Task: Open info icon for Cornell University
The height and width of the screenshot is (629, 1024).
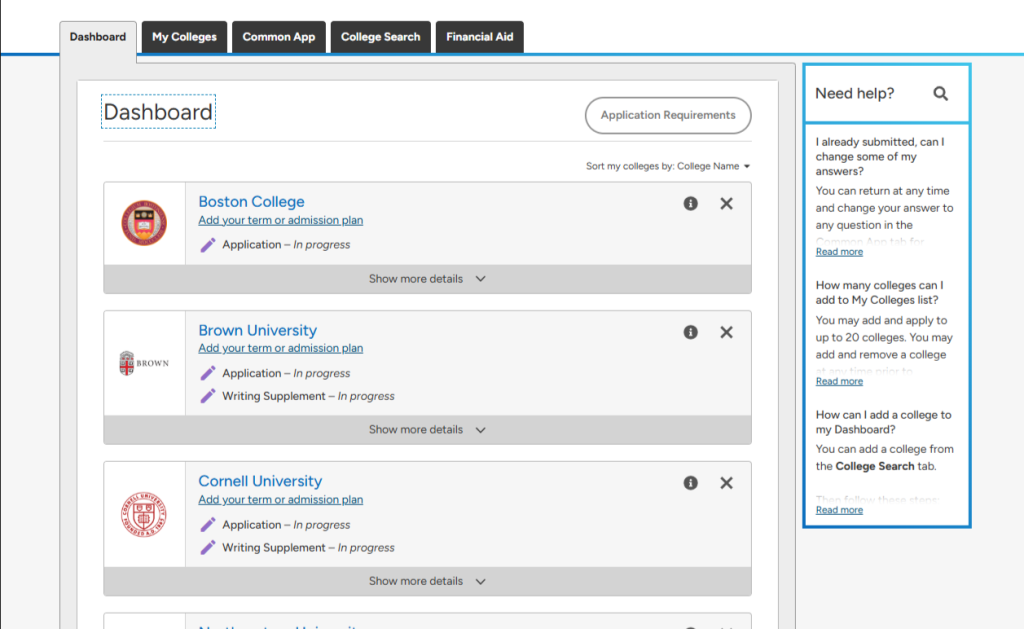Action: [690, 483]
